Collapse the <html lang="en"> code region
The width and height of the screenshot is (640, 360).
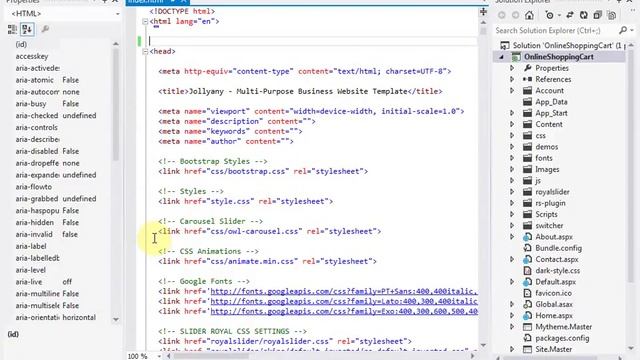[145, 21]
